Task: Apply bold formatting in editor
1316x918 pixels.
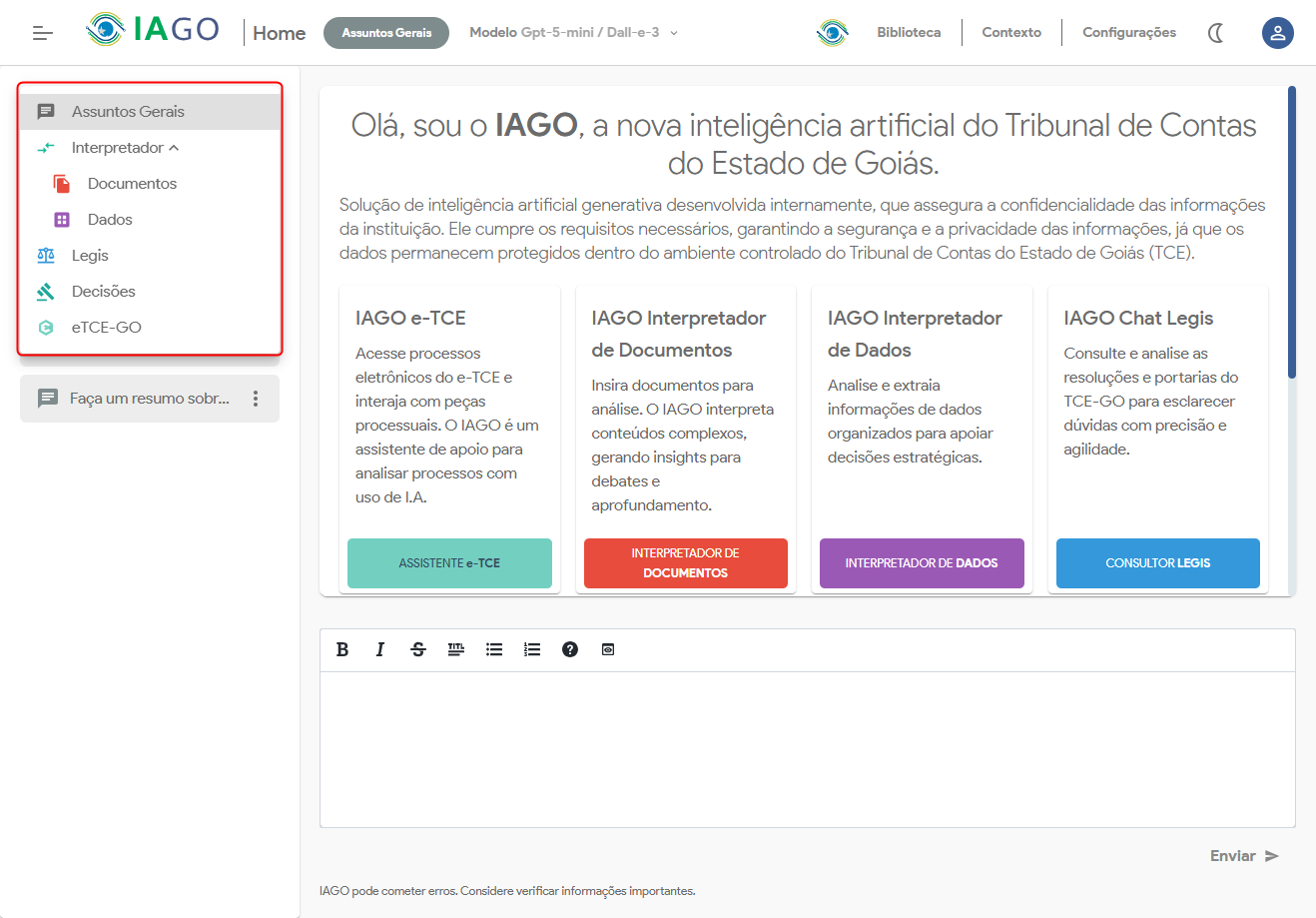Action: click(x=342, y=649)
